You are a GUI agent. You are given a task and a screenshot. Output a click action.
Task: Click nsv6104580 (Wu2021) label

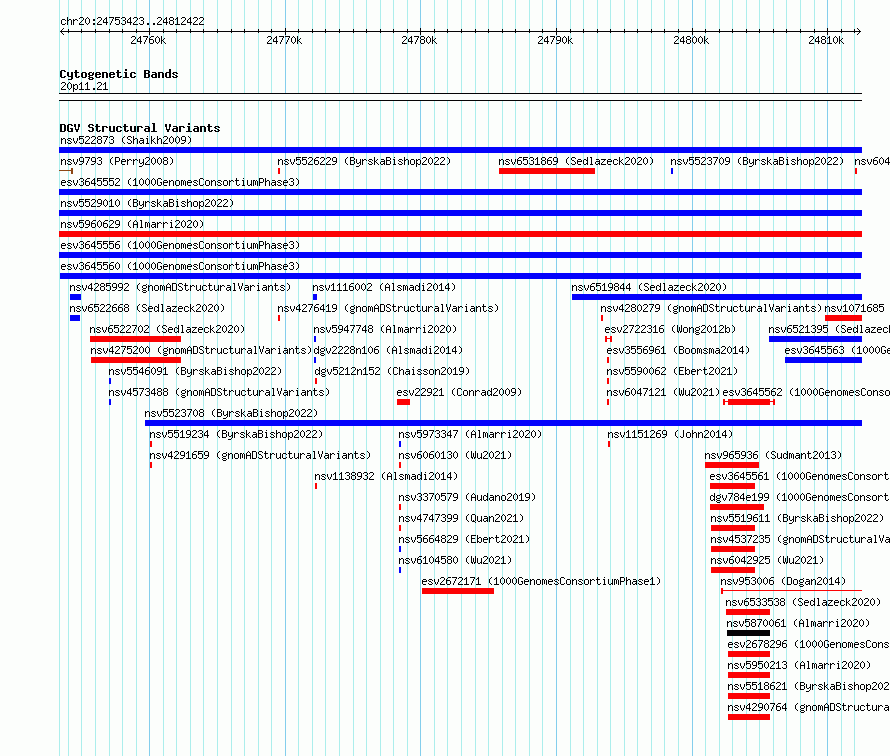tap(455, 560)
